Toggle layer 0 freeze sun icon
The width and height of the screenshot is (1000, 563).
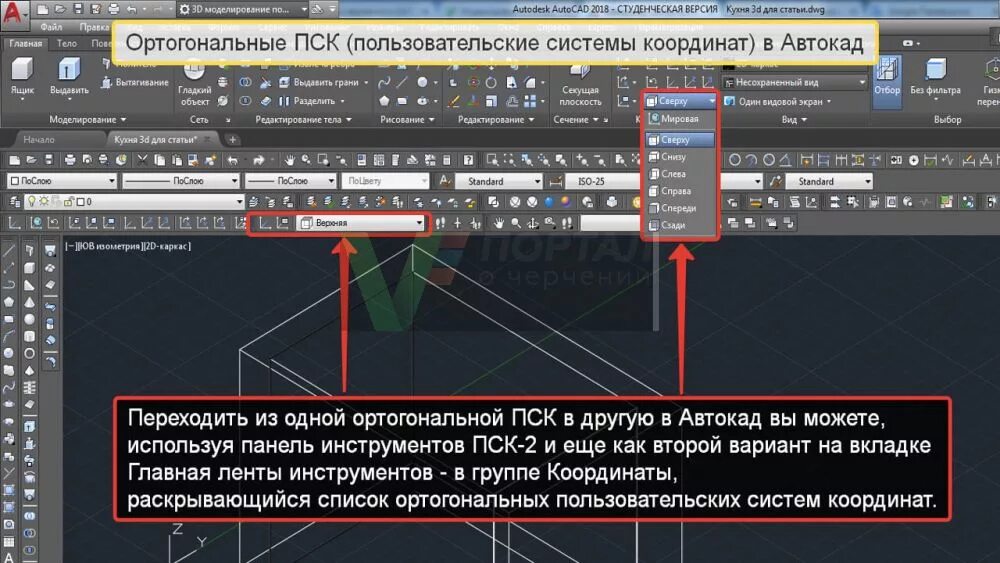pos(43,201)
